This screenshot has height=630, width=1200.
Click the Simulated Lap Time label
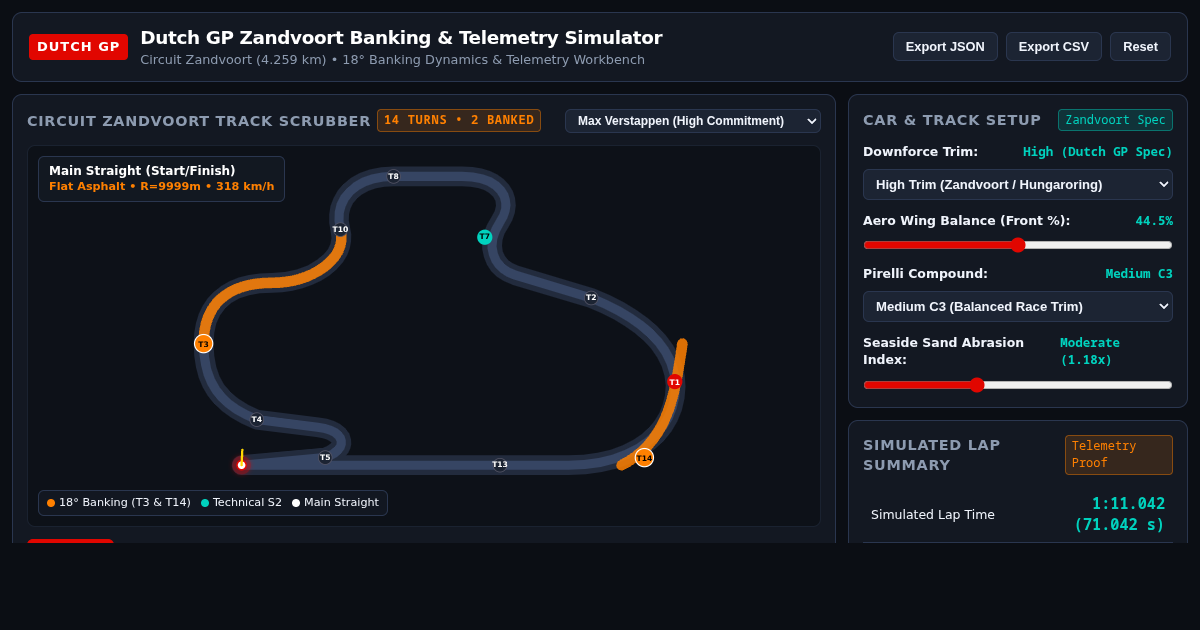[933, 515]
